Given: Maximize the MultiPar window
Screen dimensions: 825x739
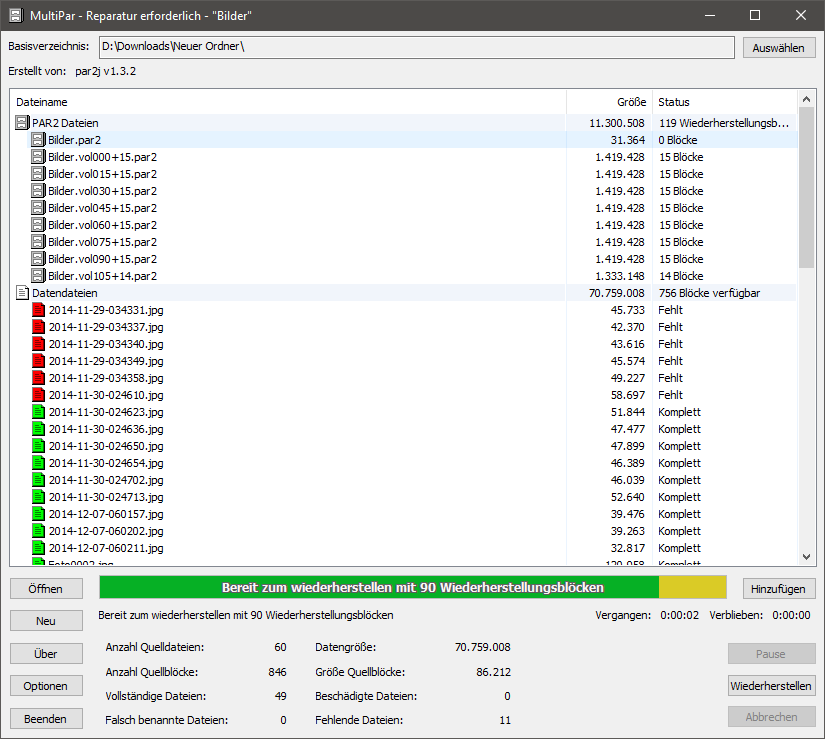Looking at the screenshot, I should (755, 15).
